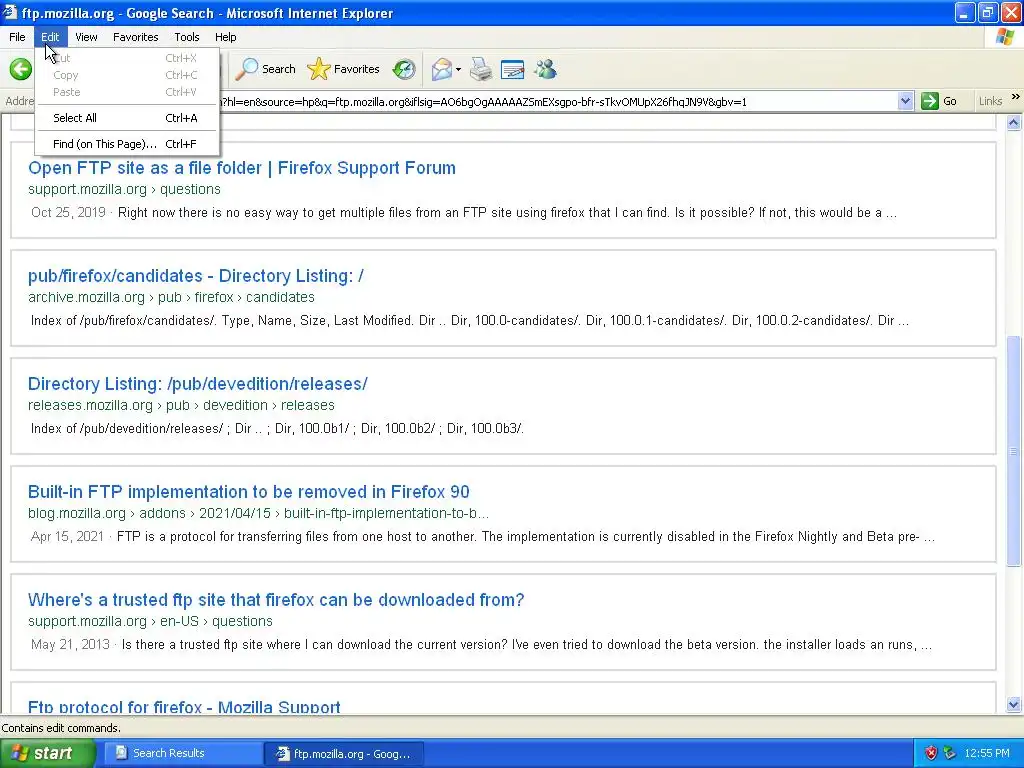
Task: Open the Favorites star button
Action: pyautogui.click(x=344, y=69)
